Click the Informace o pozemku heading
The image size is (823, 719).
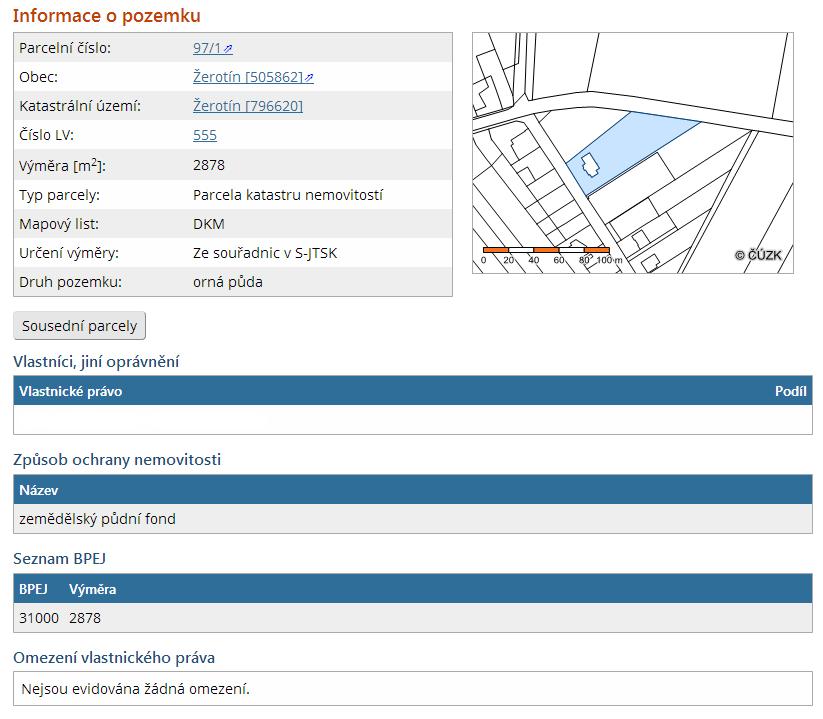pyautogui.click(x=107, y=16)
